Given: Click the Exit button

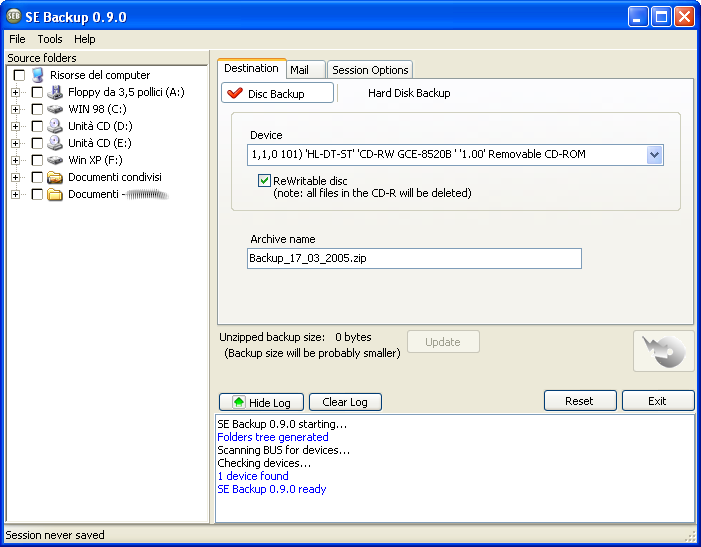Looking at the screenshot, I should (x=658, y=401).
